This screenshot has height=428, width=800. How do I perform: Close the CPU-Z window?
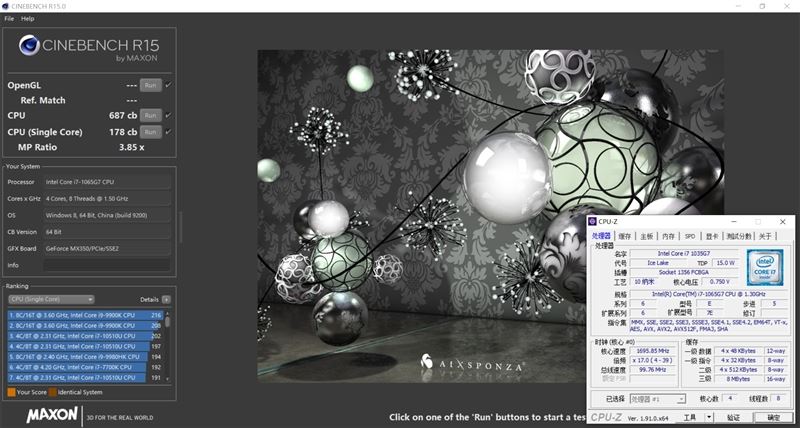pos(782,222)
